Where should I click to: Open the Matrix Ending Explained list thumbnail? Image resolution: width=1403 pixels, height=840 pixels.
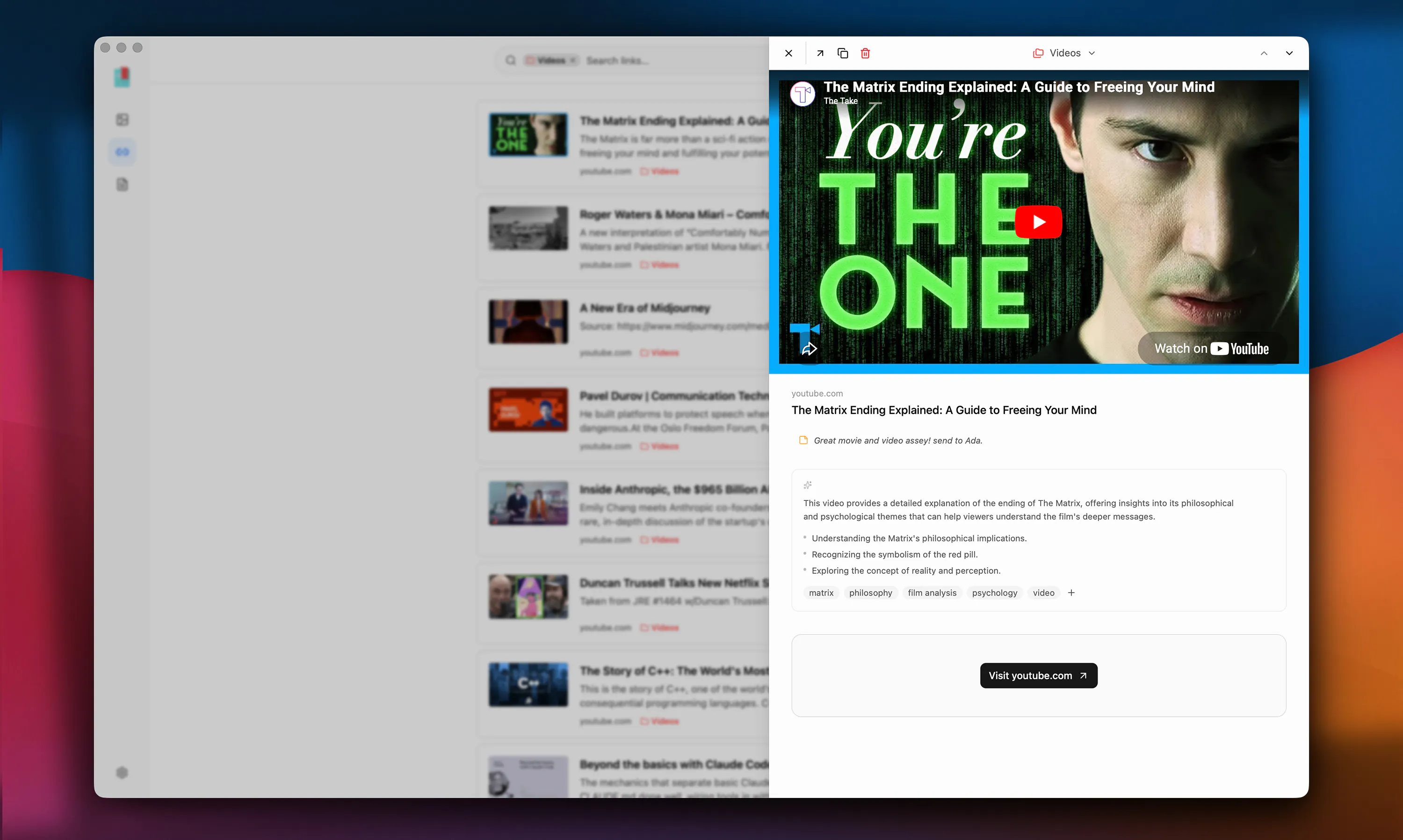tap(528, 135)
